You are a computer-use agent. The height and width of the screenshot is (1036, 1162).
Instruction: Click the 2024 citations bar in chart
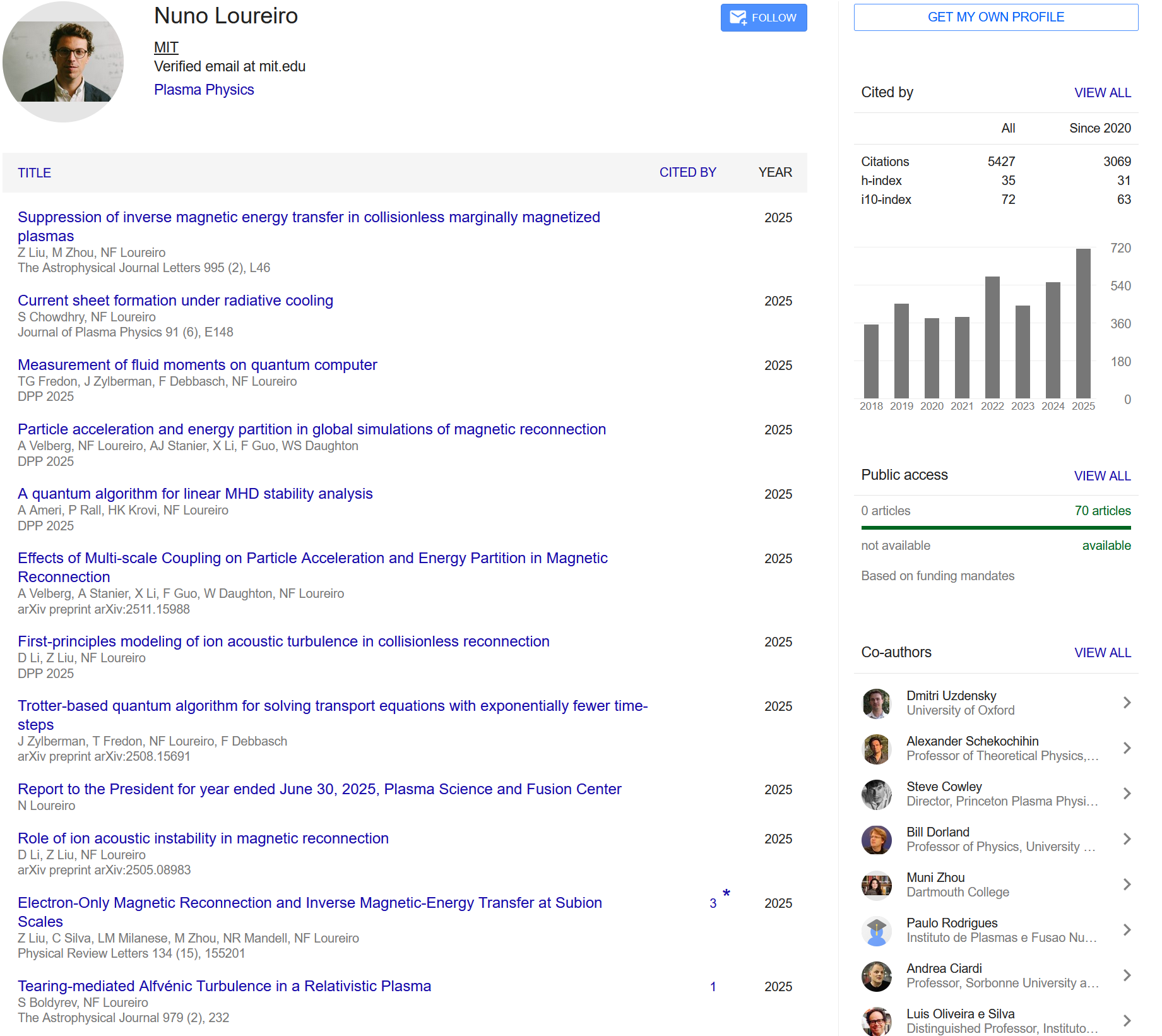pyautogui.click(x=1053, y=340)
